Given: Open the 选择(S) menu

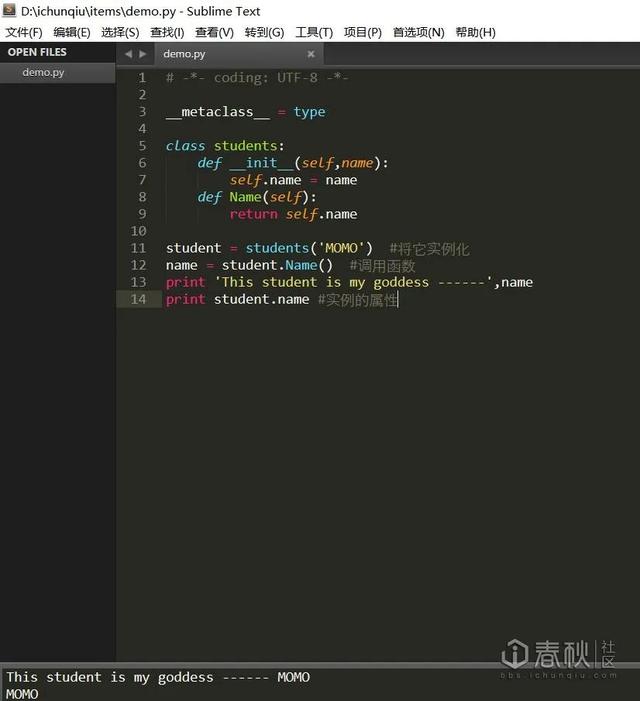Looking at the screenshot, I should click(x=120, y=32).
